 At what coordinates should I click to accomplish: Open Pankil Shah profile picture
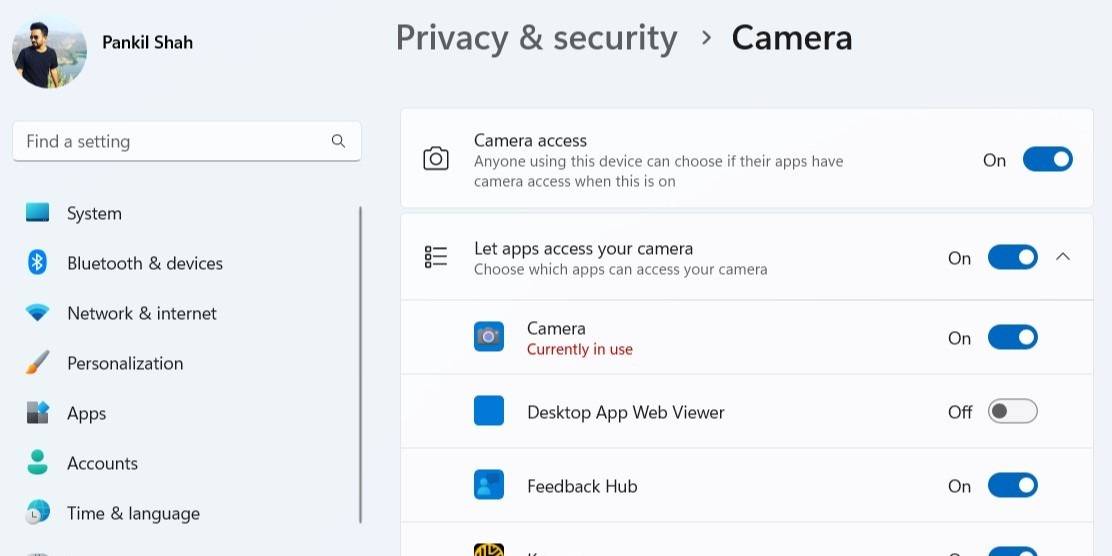pos(49,50)
